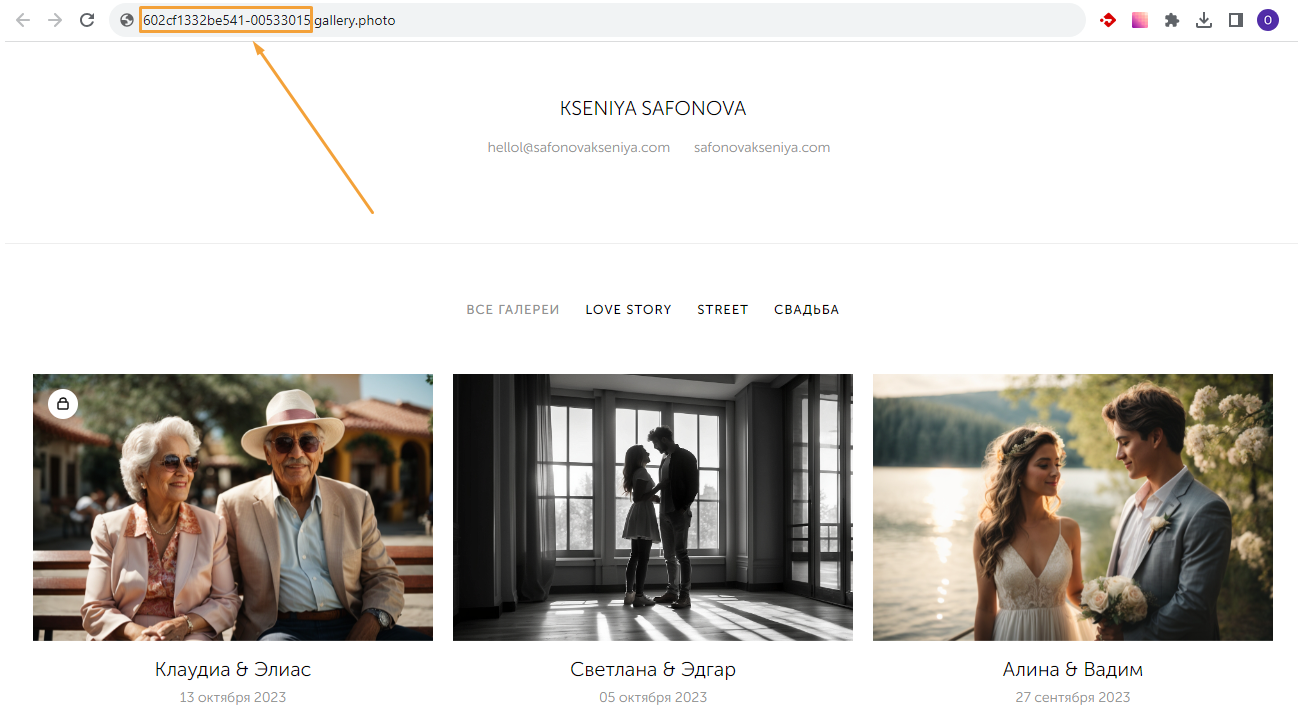This screenshot has height=716, width=1298.
Task: Click the browser back arrow
Action: tap(23, 20)
